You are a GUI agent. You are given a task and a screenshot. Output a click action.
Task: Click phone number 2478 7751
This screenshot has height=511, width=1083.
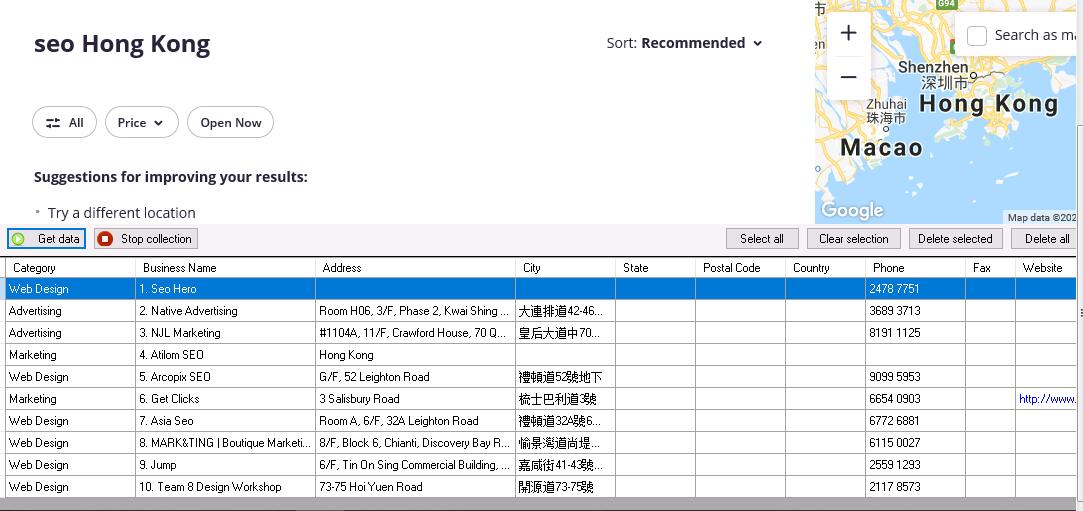pos(894,289)
